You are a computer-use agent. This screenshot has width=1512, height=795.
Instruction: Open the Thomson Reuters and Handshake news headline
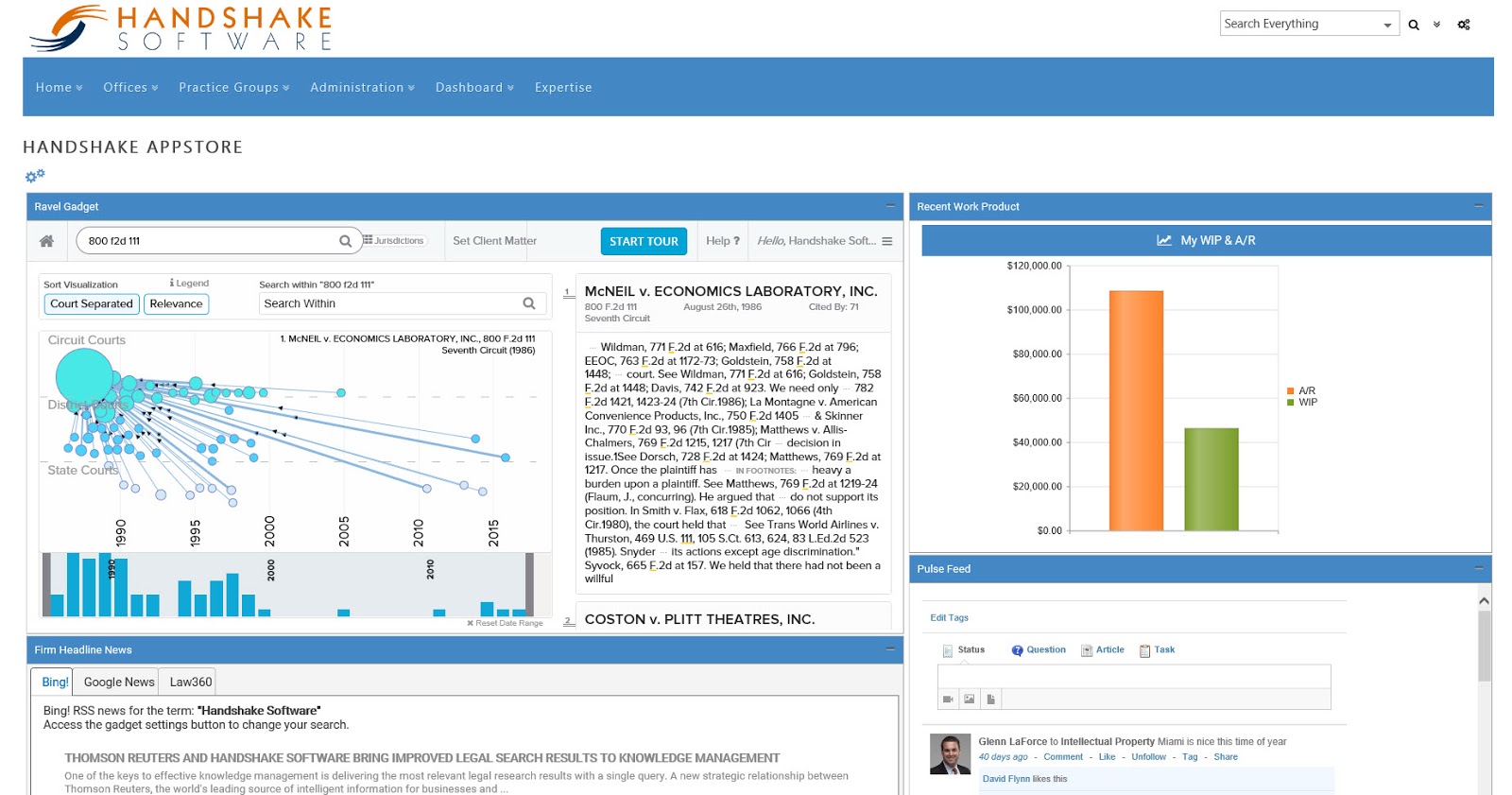421,758
